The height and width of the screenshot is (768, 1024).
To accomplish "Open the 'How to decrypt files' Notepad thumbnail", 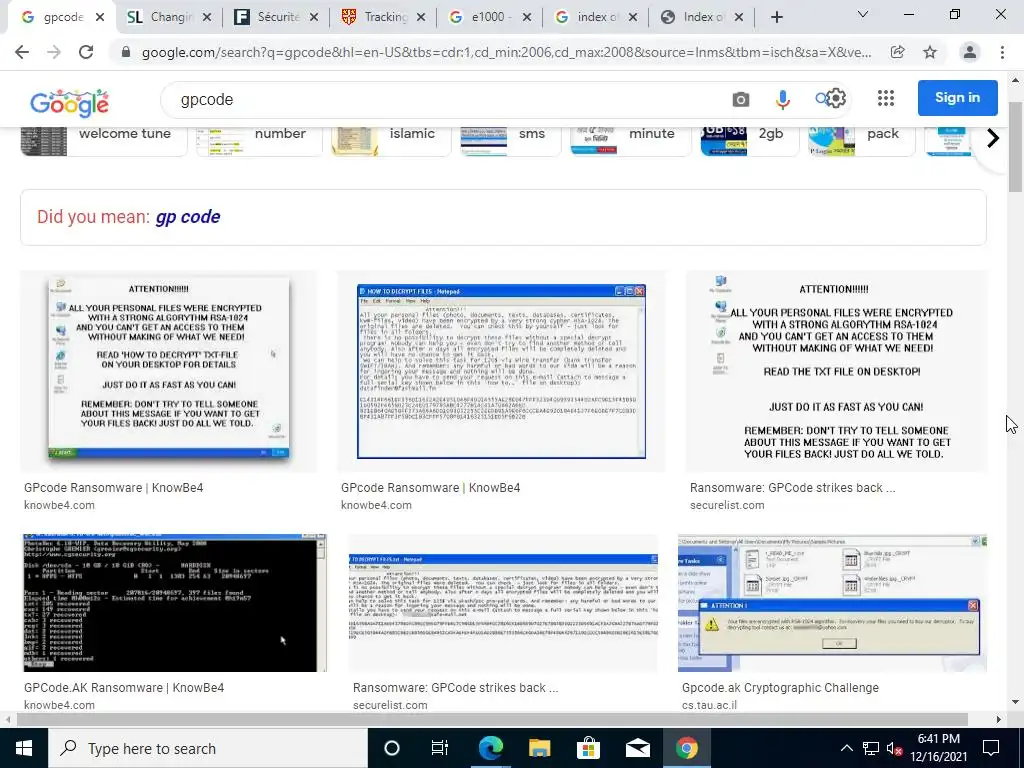I will coord(501,370).
